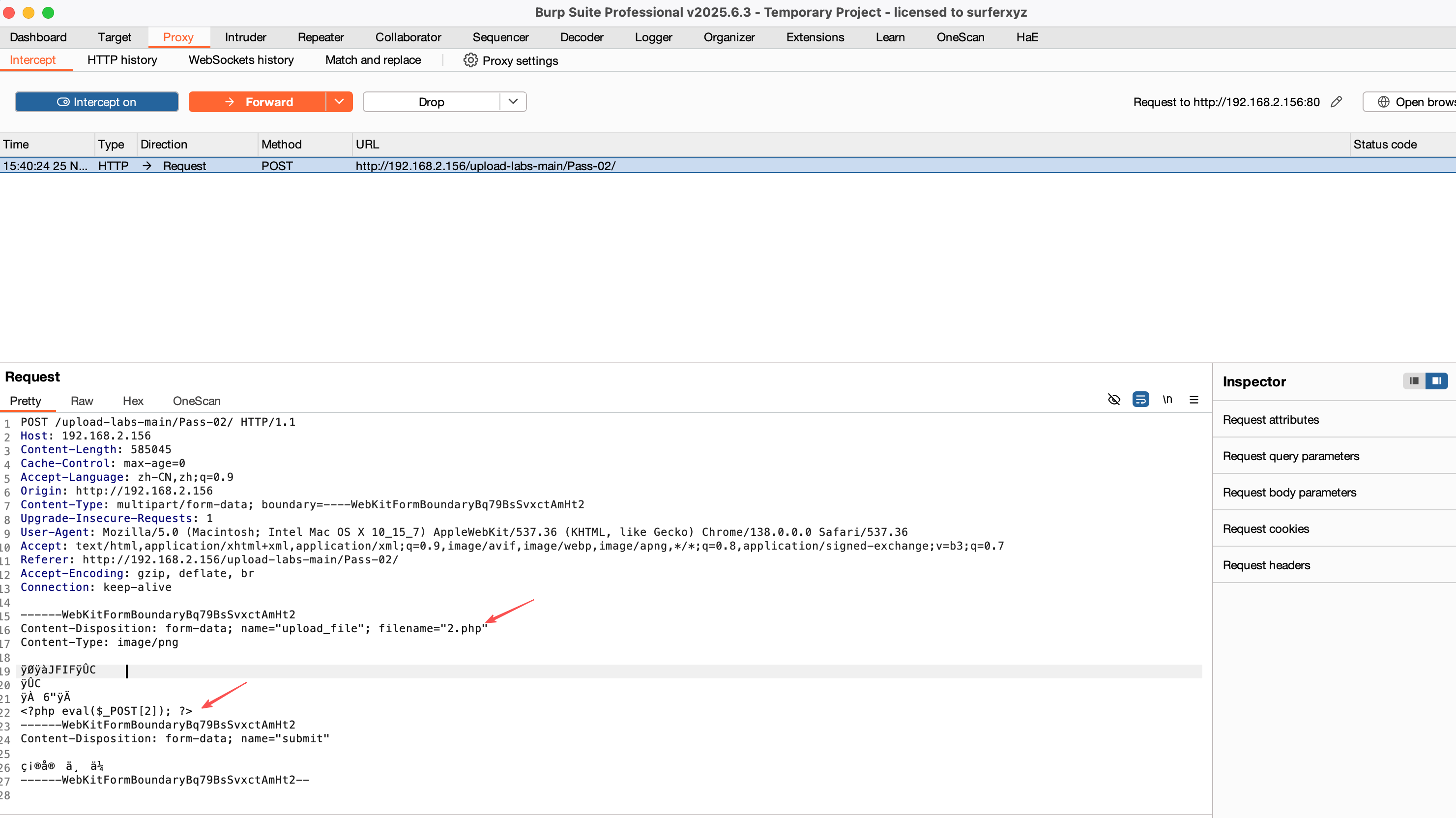Click the pencil icon to edit request target

pyautogui.click(x=1336, y=102)
